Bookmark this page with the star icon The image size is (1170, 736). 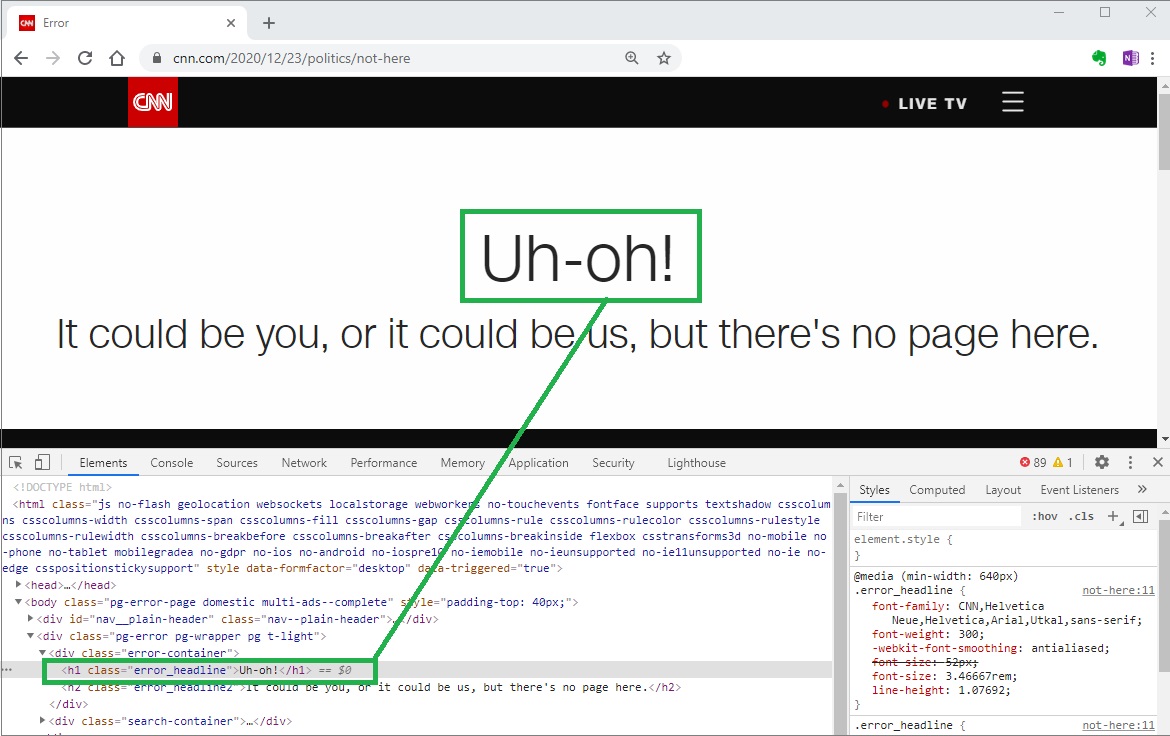point(663,58)
